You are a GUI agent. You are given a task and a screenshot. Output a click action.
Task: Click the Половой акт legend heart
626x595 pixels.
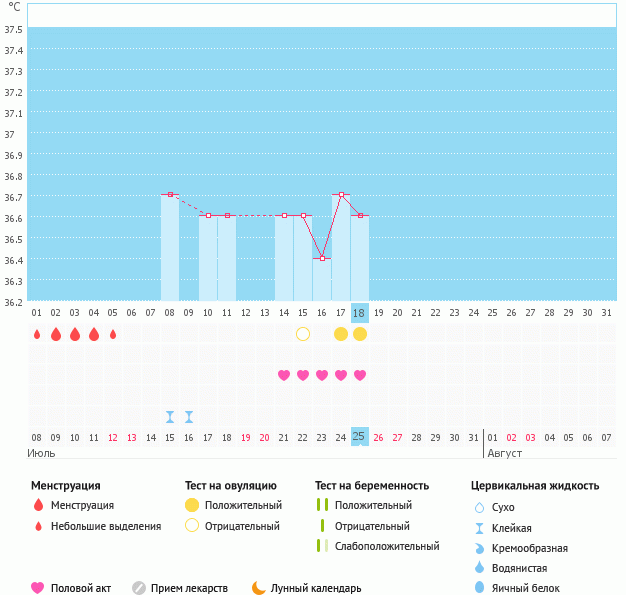(x=39, y=588)
